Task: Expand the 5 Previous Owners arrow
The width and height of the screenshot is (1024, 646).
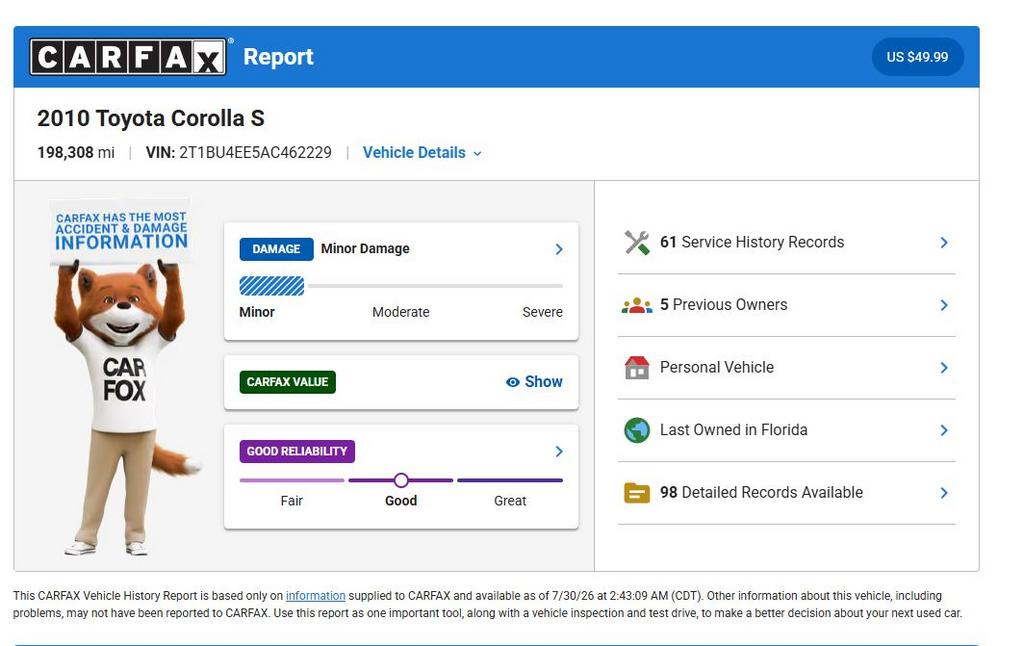Action: (944, 305)
